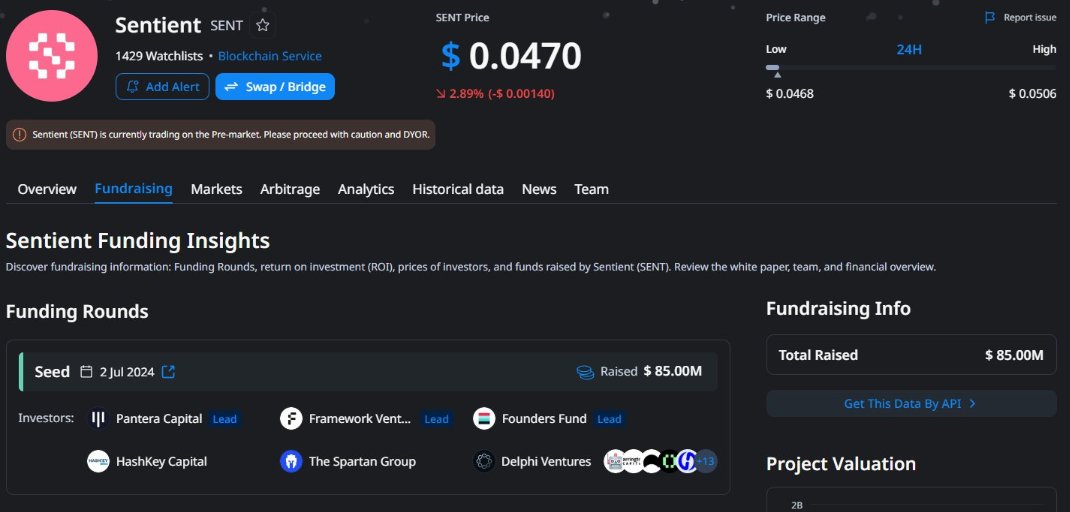Click the Pantera Capital logo icon
This screenshot has height=512, width=1070.
coord(98,418)
